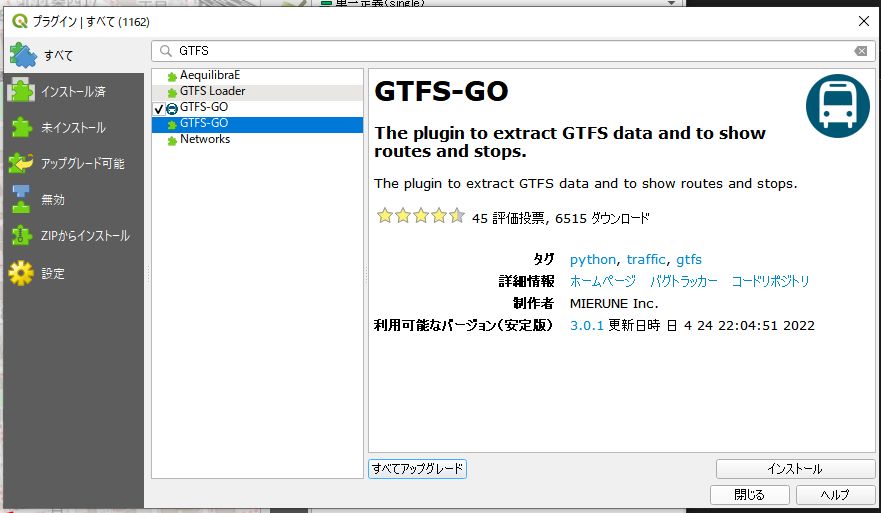
Task: Click the blue broken plugin icon for 無効
Action: coord(21,199)
